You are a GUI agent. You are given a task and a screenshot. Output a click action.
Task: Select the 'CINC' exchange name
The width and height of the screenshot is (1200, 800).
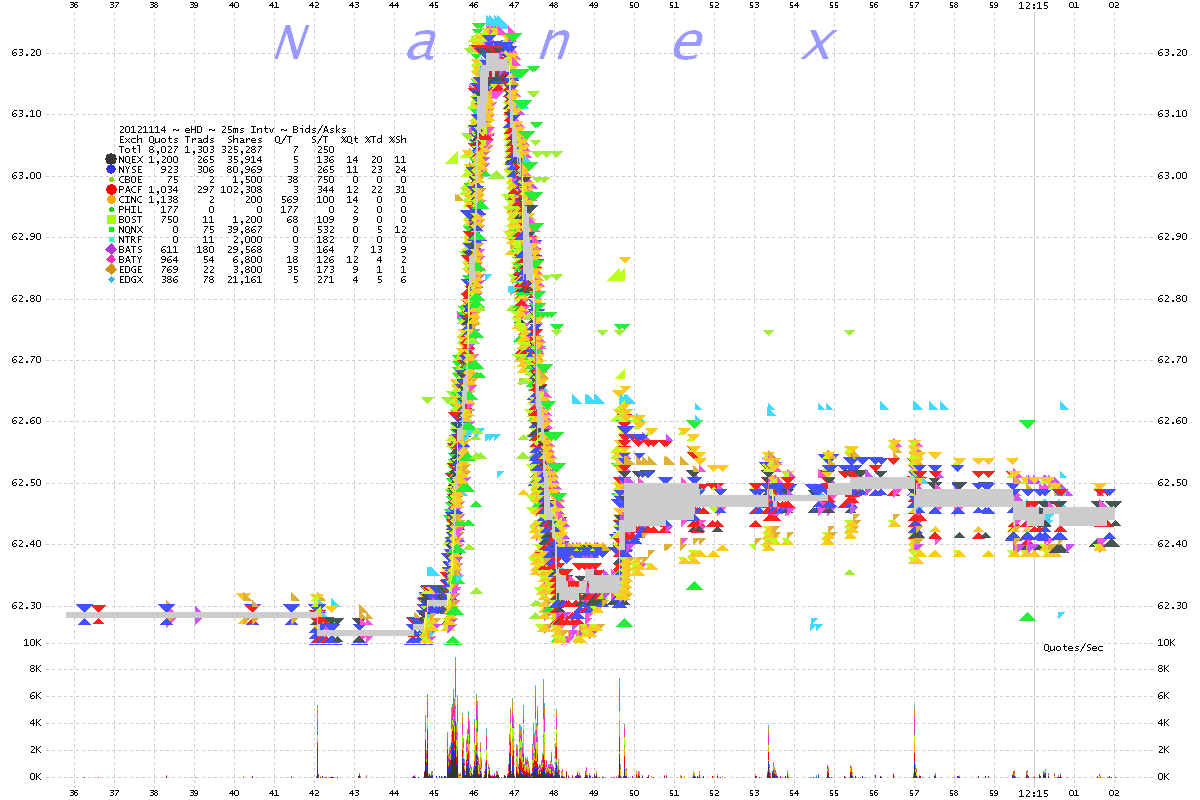[x=131, y=200]
